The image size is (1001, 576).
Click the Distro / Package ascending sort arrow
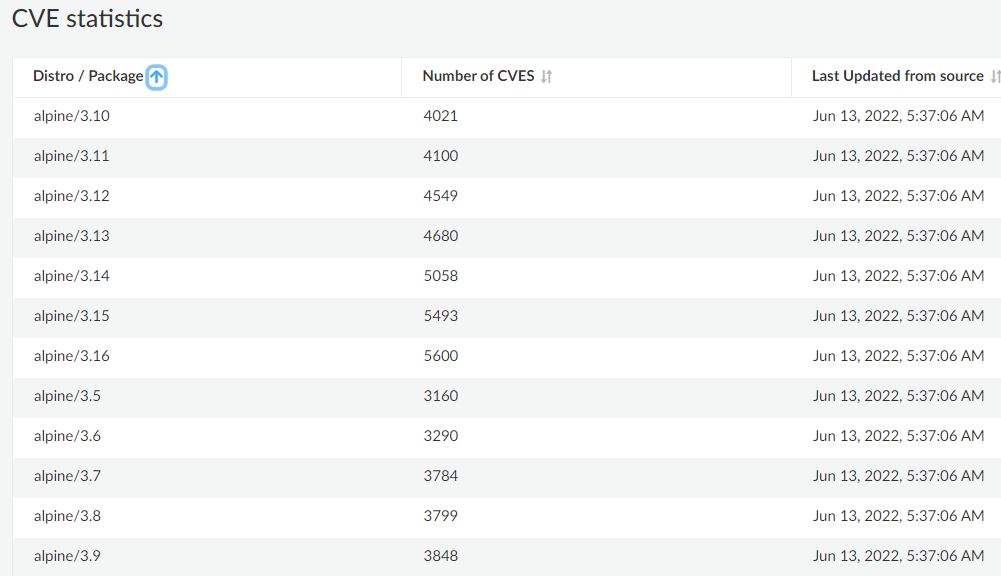click(157, 77)
